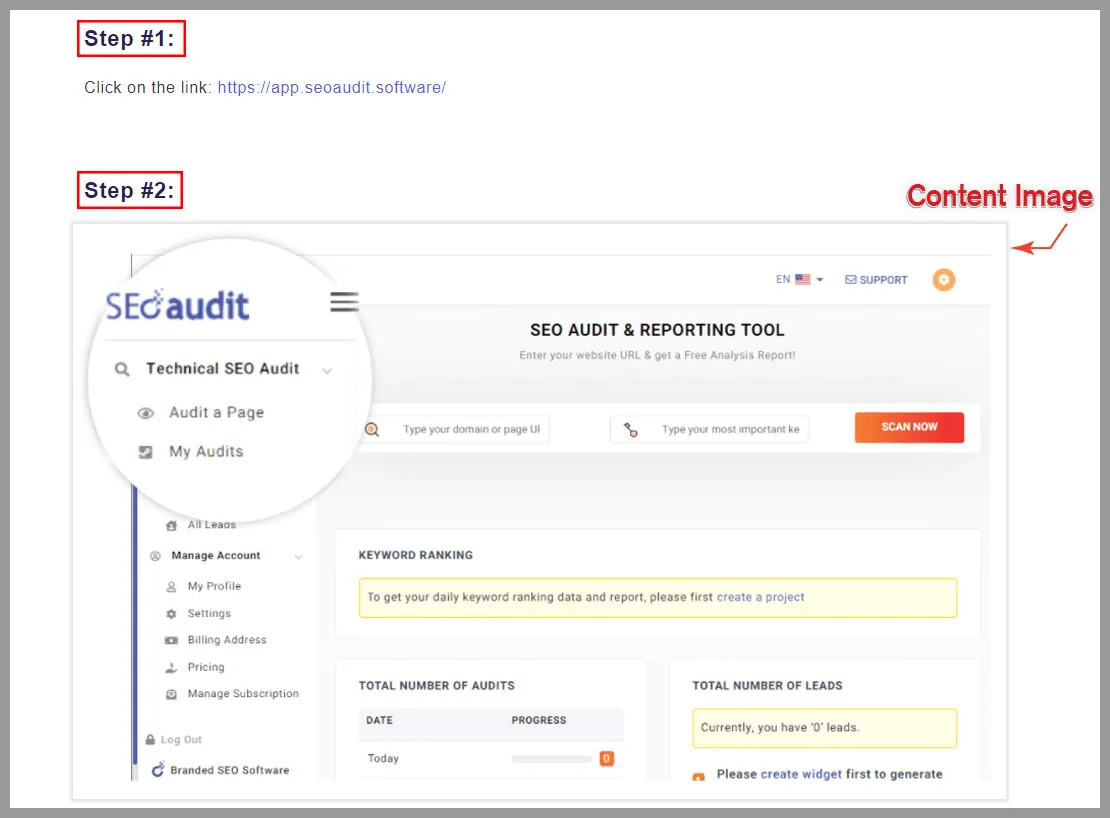Collapse the Manage Account chevron
The width and height of the screenshot is (1110, 818).
pos(298,557)
